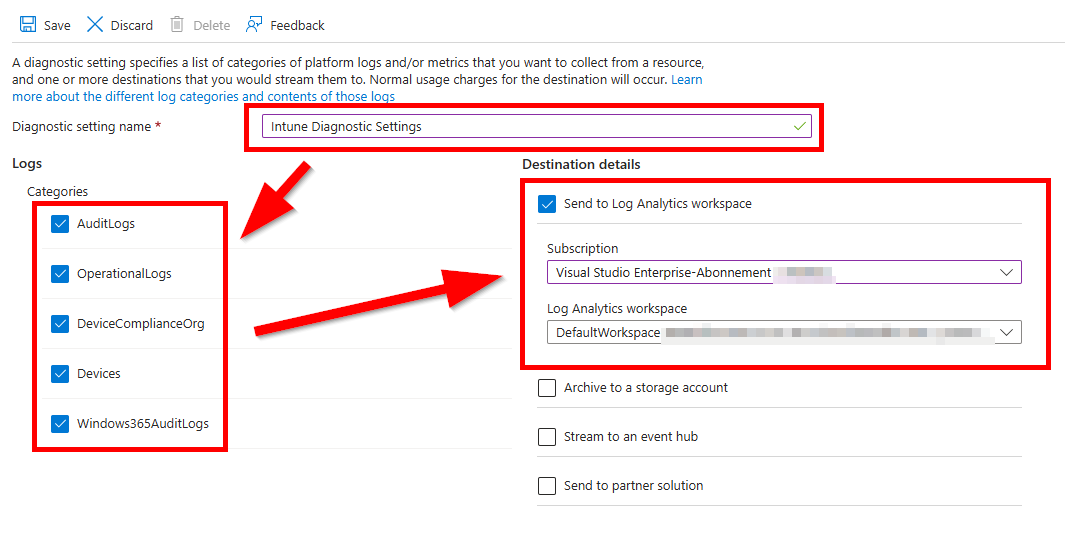The image size is (1065, 538).
Task: Uncheck the OperationalLogs checkbox
Action: pyautogui.click(x=60, y=274)
